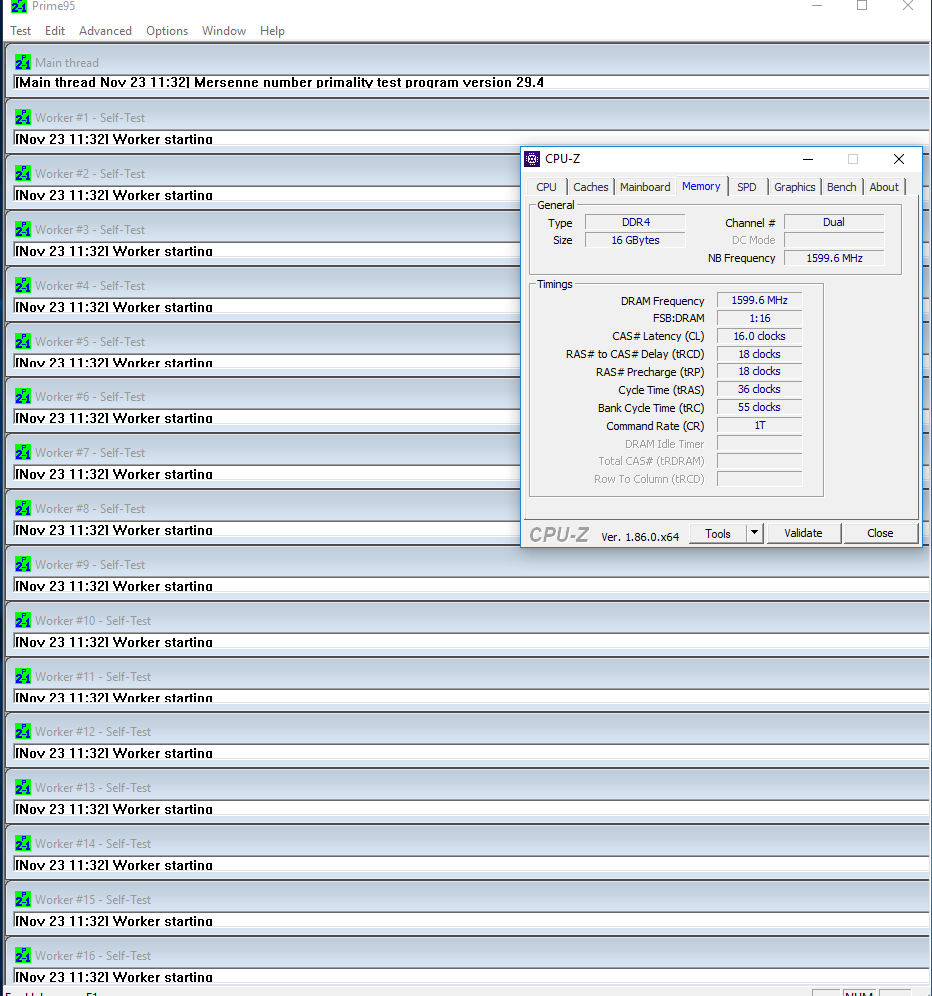Click the Worker #7 Self-Test icon

[x=23, y=452]
